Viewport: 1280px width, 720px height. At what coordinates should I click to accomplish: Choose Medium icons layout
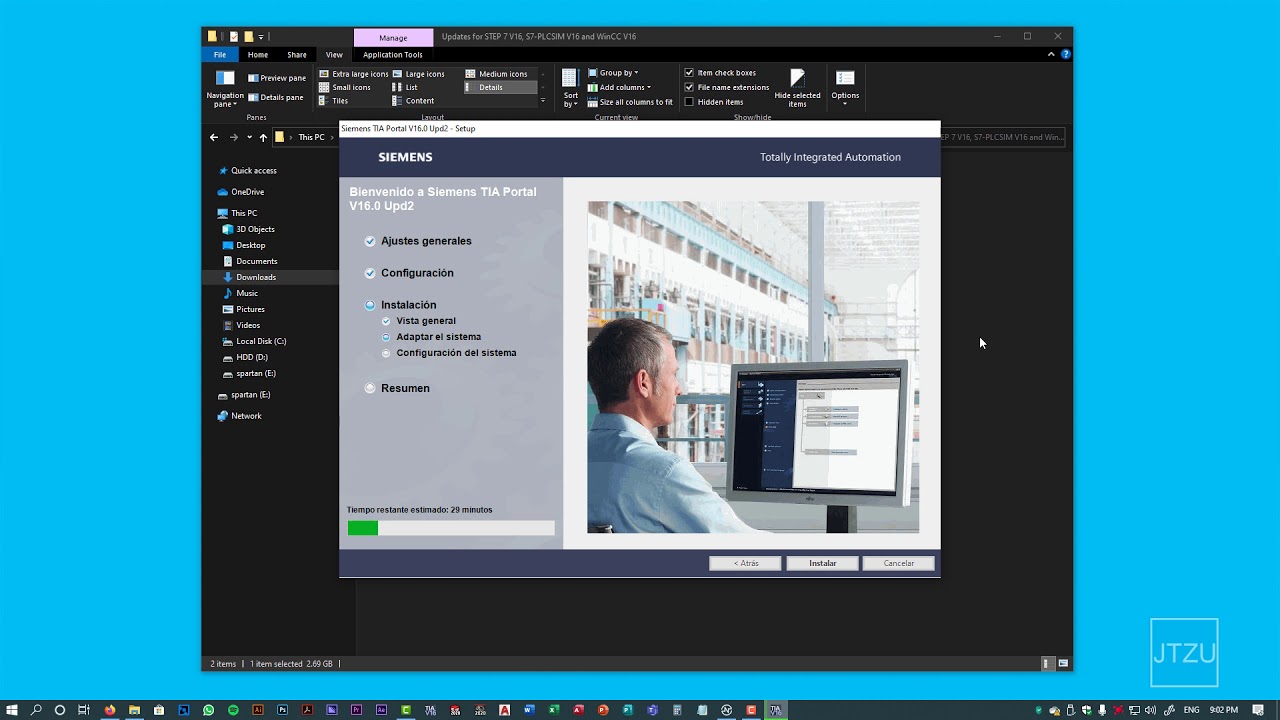pyautogui.click(x=496, y=74)
